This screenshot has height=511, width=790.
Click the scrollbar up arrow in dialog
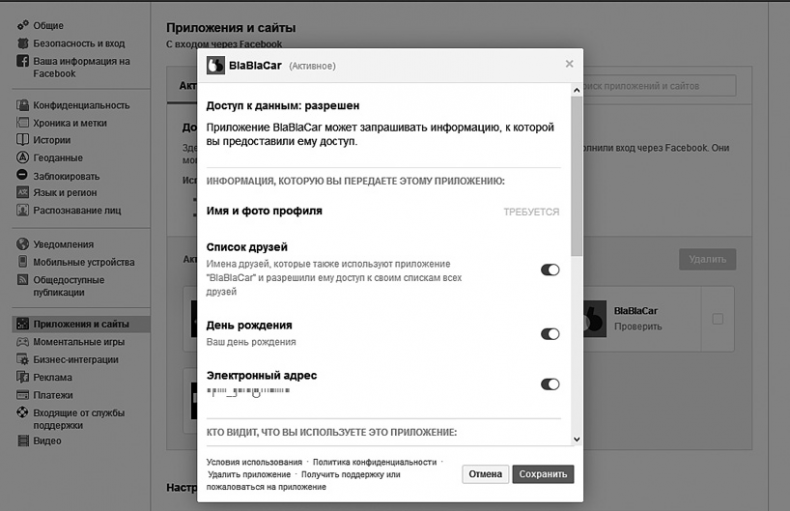576,90
